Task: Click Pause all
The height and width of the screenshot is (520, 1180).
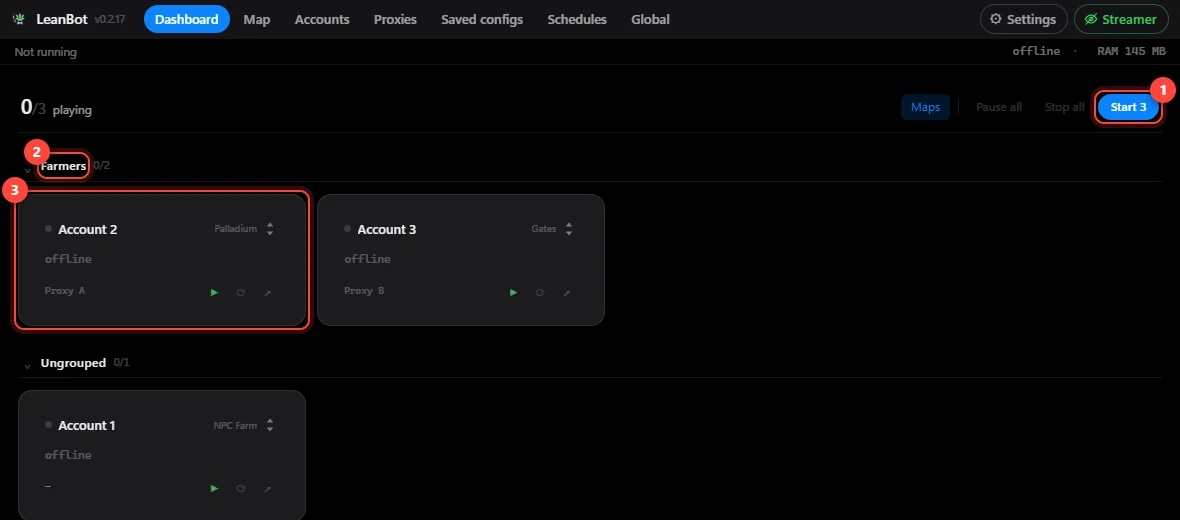Action: (x=999, y=107)
